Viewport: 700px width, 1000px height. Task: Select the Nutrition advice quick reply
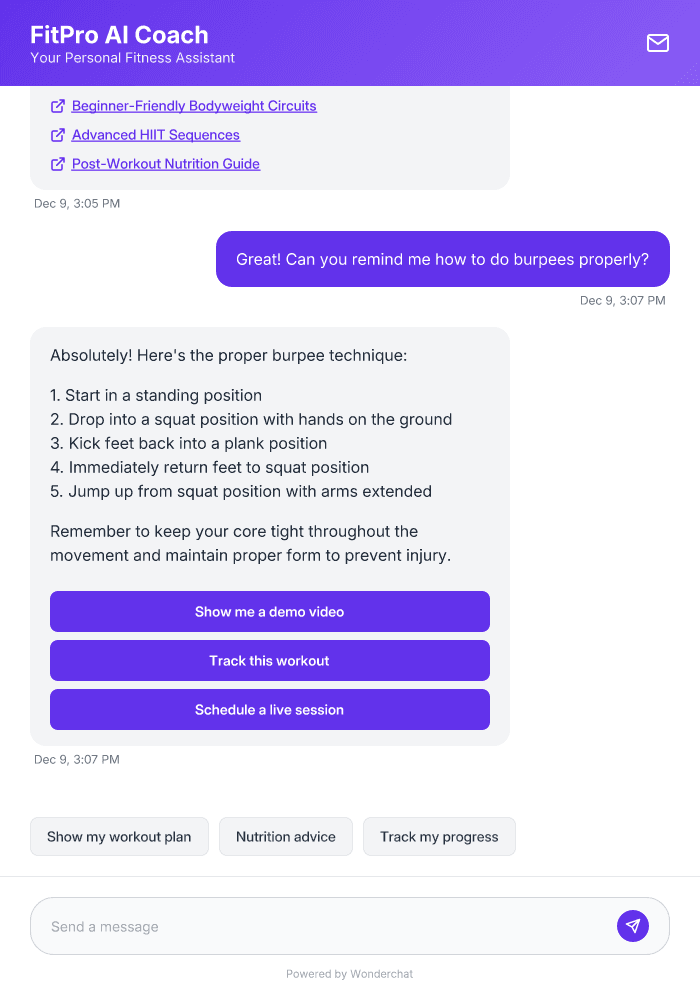pos(285,836)
